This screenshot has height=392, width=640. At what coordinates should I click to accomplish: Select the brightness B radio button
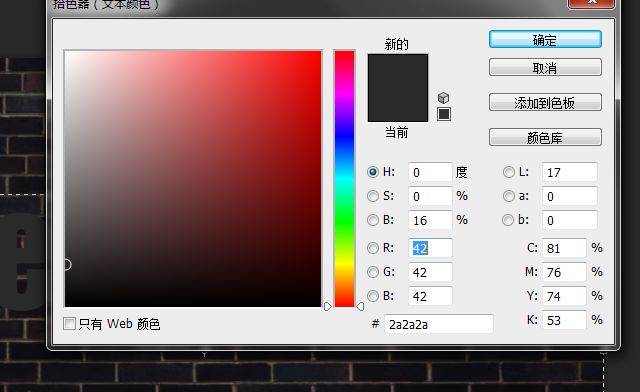[x=373, y=220]
